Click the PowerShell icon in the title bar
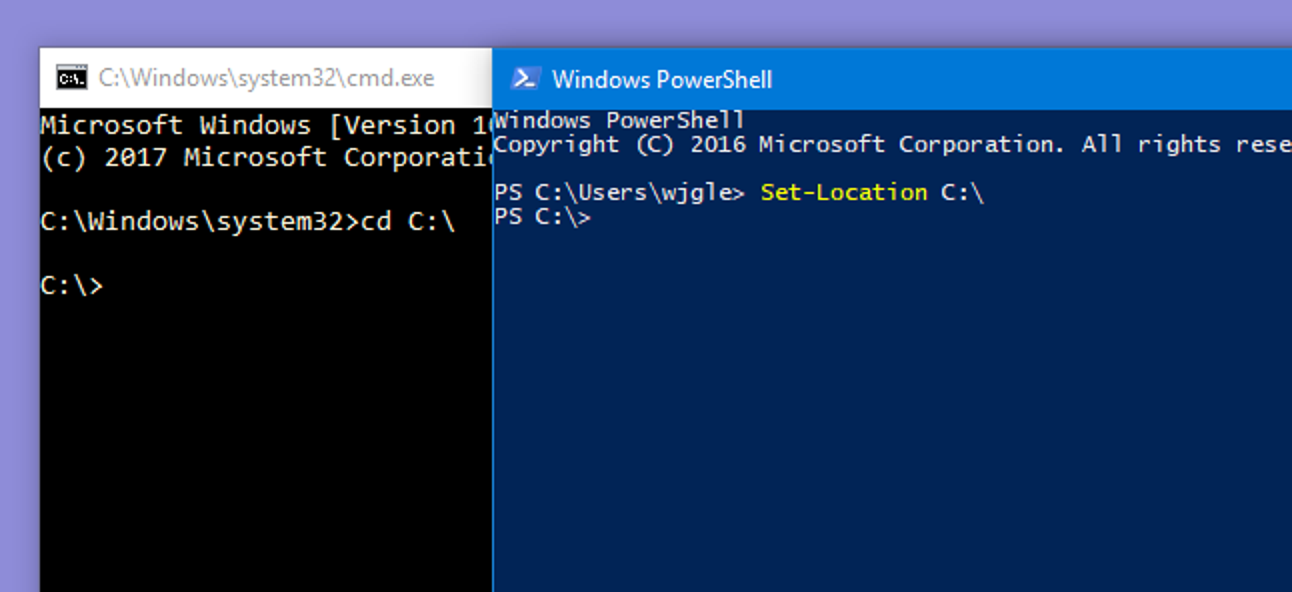Image resolution: width=1292 pixels, height=592 pixels. coord(527,76)
